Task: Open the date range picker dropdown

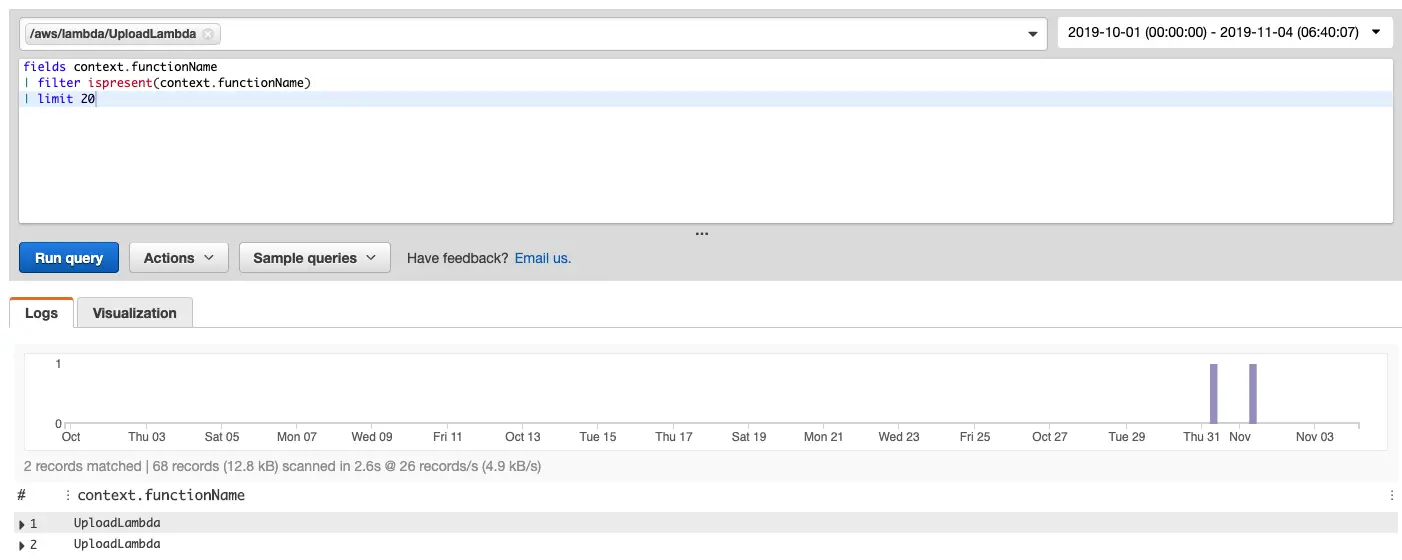Action: (x=1225, y=33)
